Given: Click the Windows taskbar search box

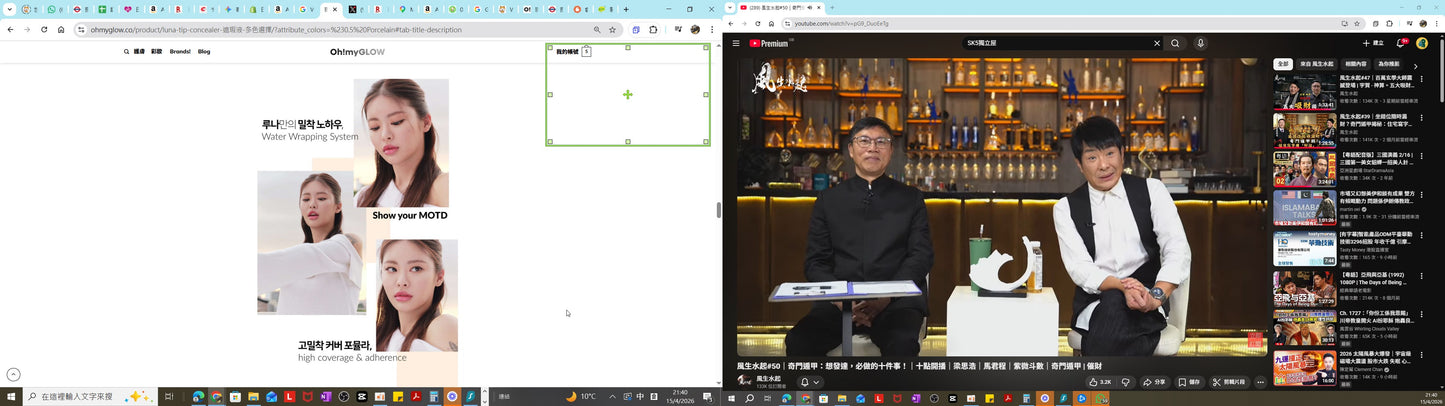Looking at the screenshot, I should 90,397.
